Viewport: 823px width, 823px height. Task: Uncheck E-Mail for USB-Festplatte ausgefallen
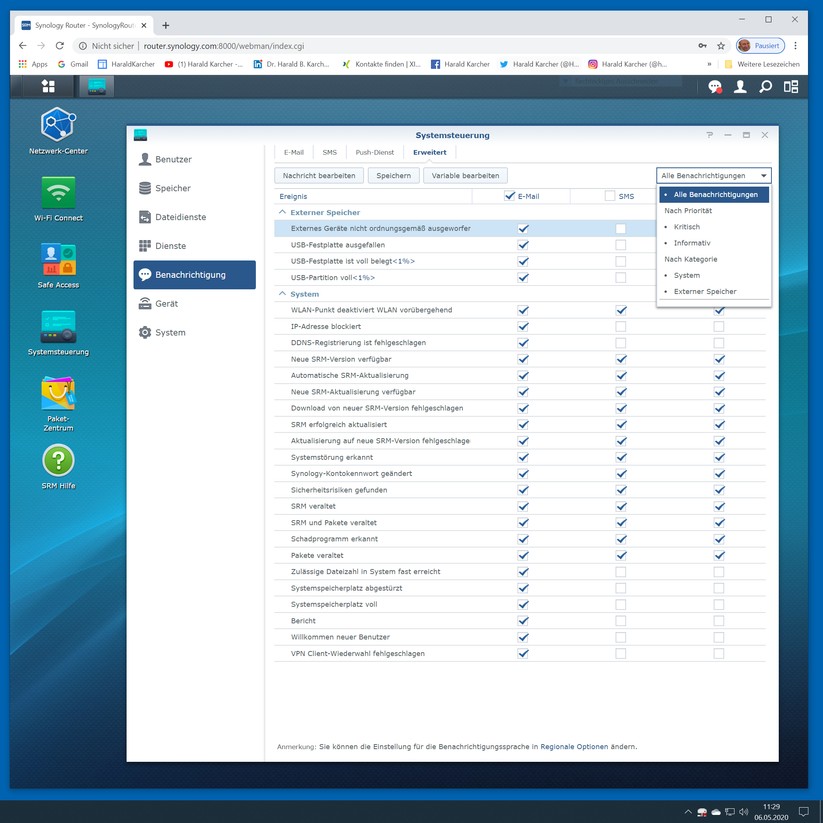coord(523,245)
